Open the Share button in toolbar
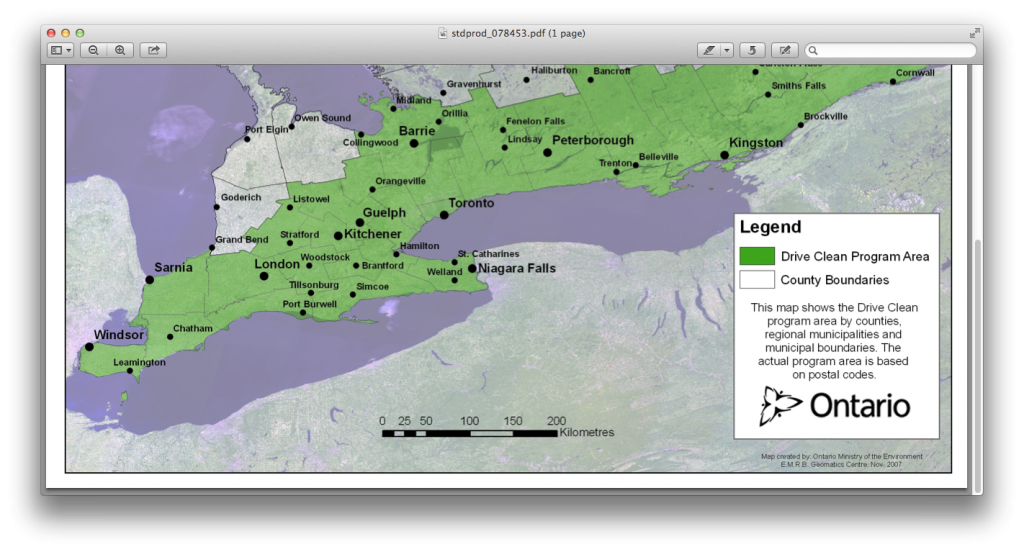 [153, 50]
